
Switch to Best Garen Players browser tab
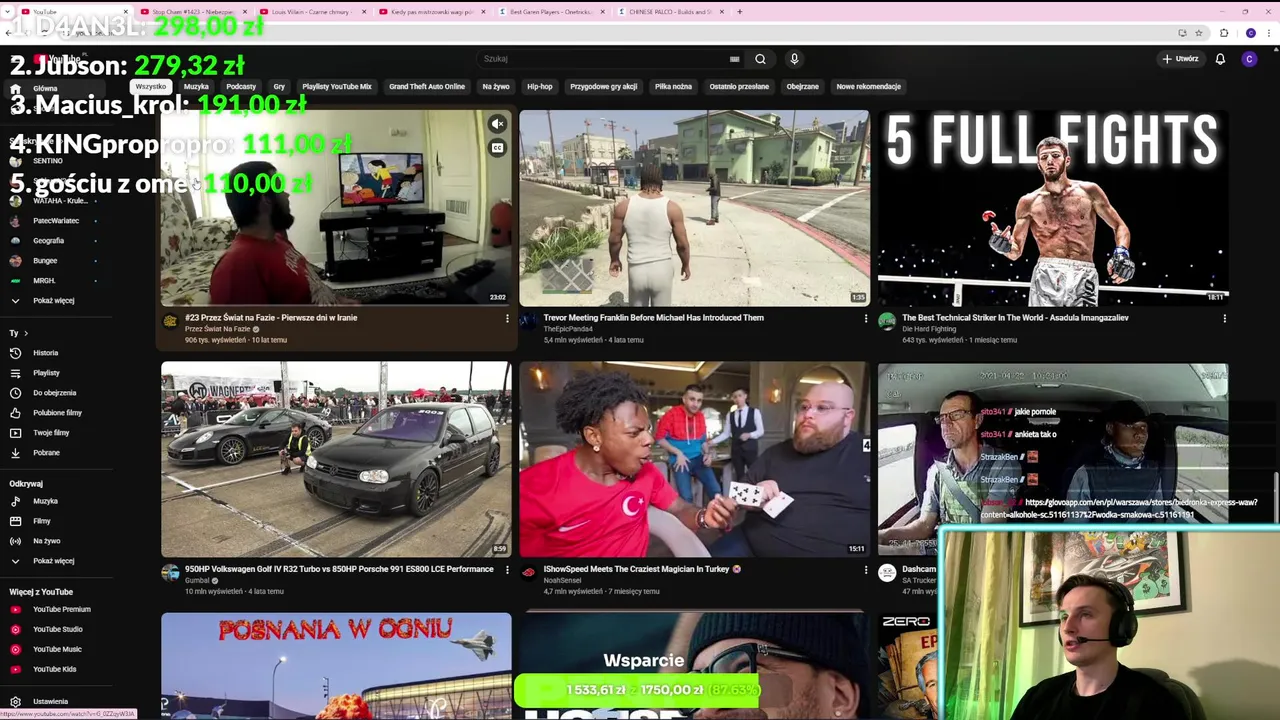pyautogui.click(x=550, y=12)
